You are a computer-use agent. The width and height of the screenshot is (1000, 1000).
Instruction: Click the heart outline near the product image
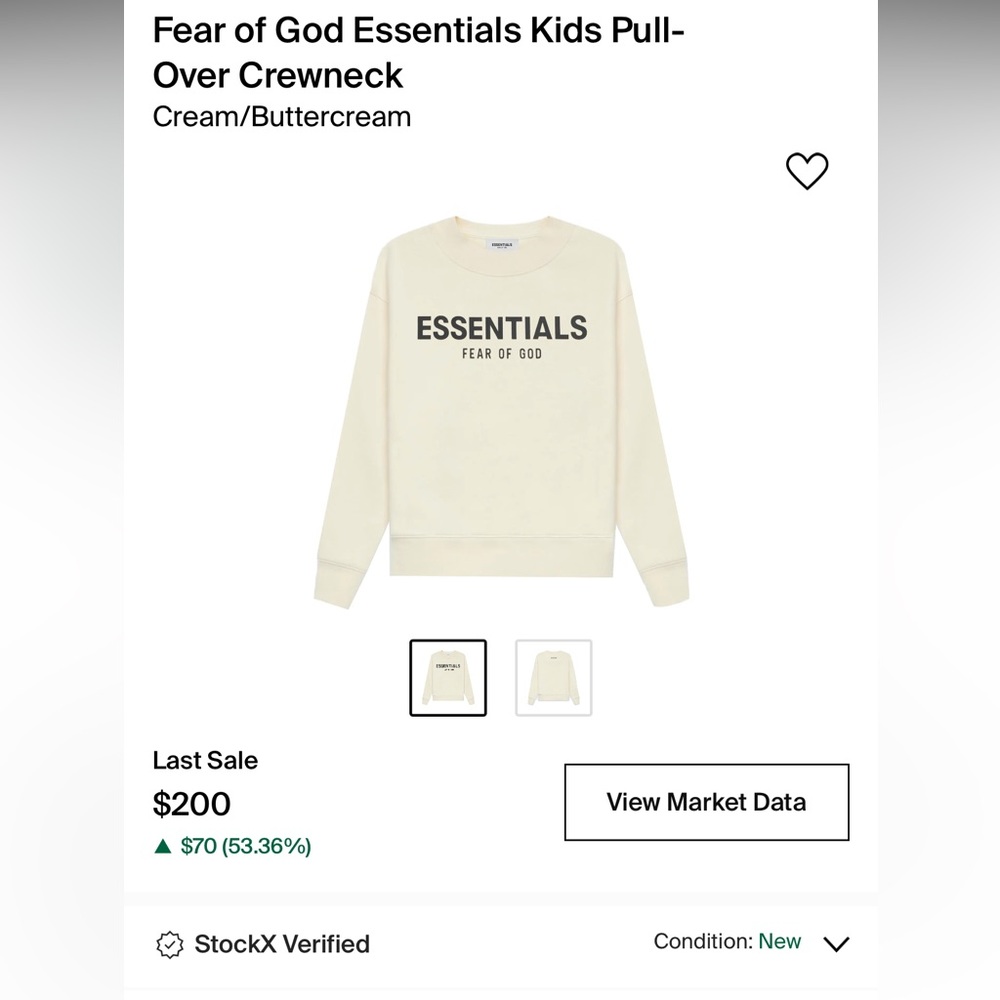[x=808, y=171]
